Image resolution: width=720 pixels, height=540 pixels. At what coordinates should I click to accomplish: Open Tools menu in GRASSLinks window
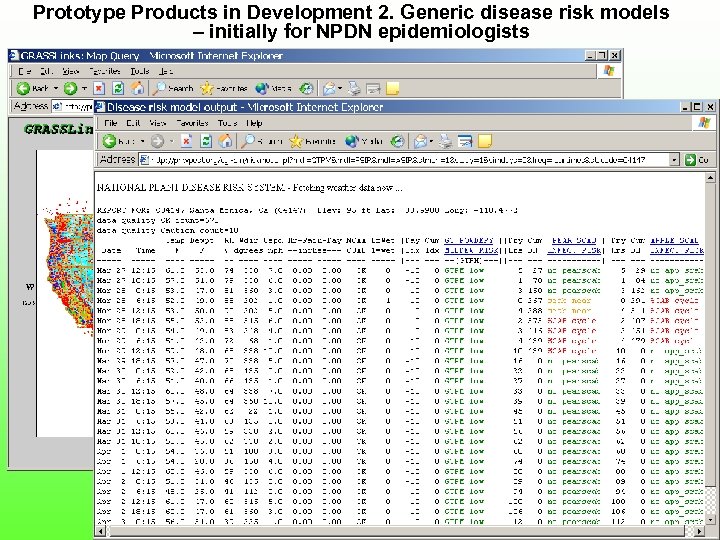click(140, 71)
